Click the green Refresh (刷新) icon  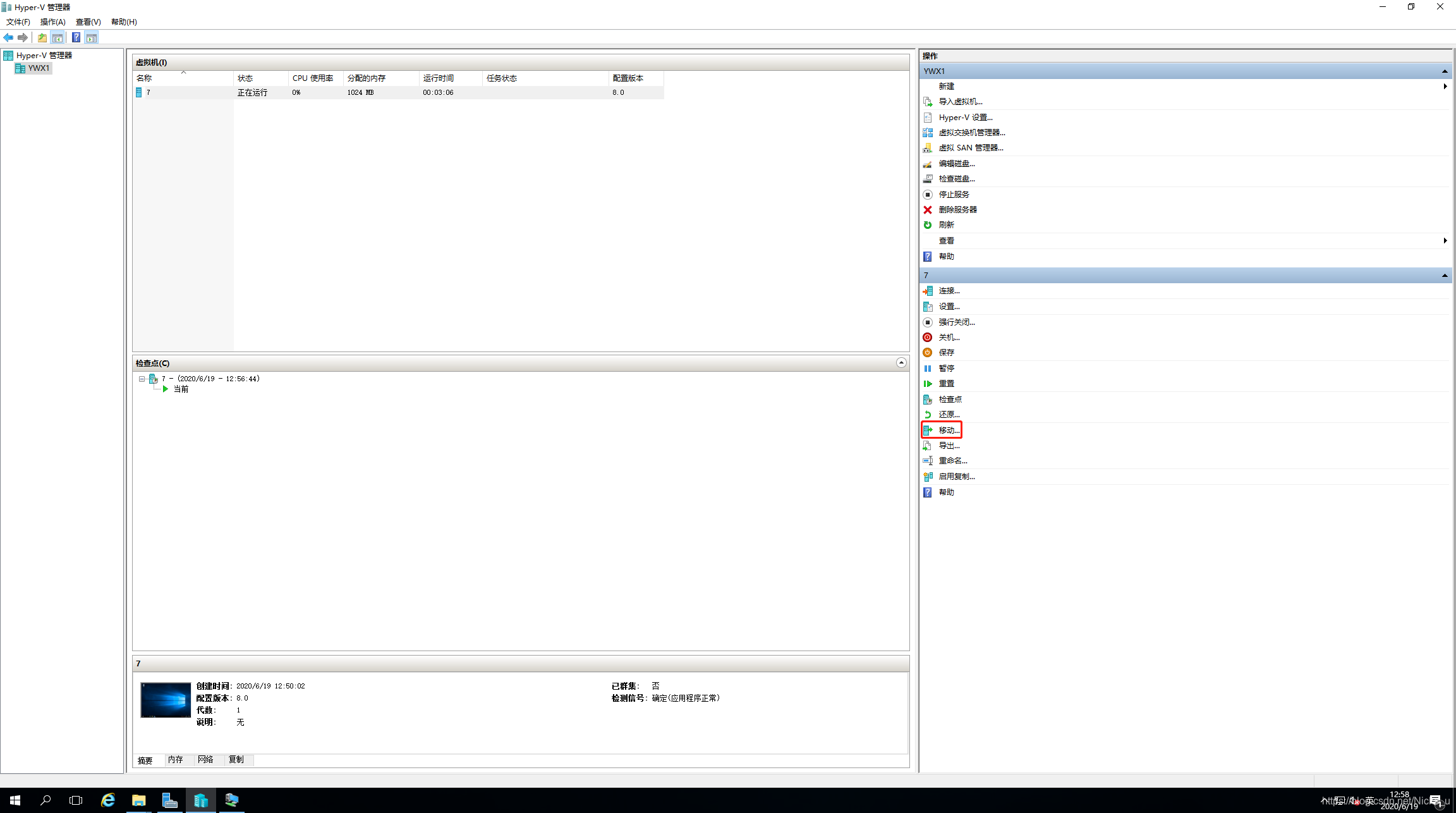[x=928, y=225]
